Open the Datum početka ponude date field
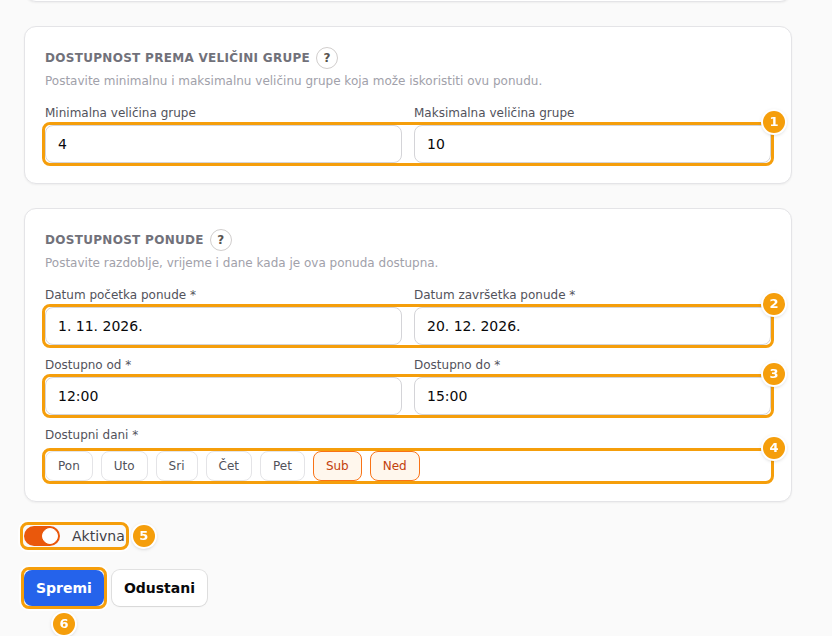Screen dimensions: 832x636 click(x=223, y=326)
